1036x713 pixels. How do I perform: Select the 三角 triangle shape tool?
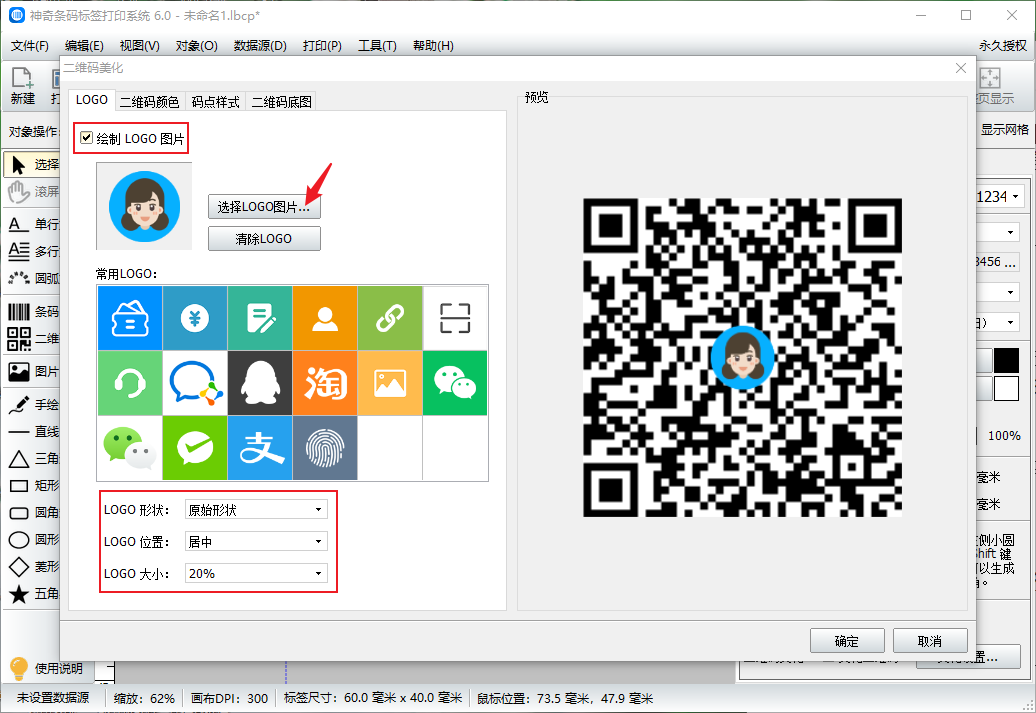click(33, 459)
